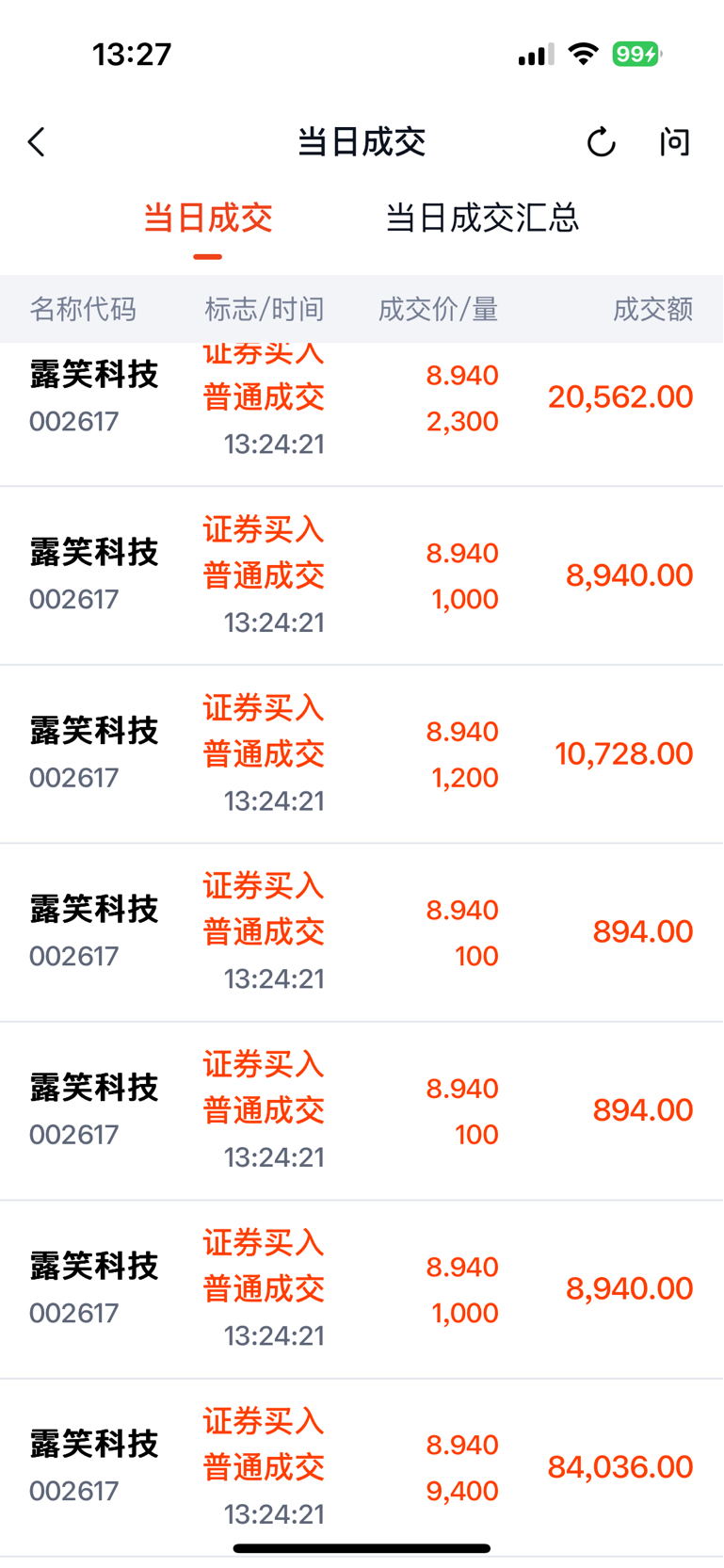The image size is (724, 1568).
Task: Tap the cellular signal bars
Action: point(536,56)
